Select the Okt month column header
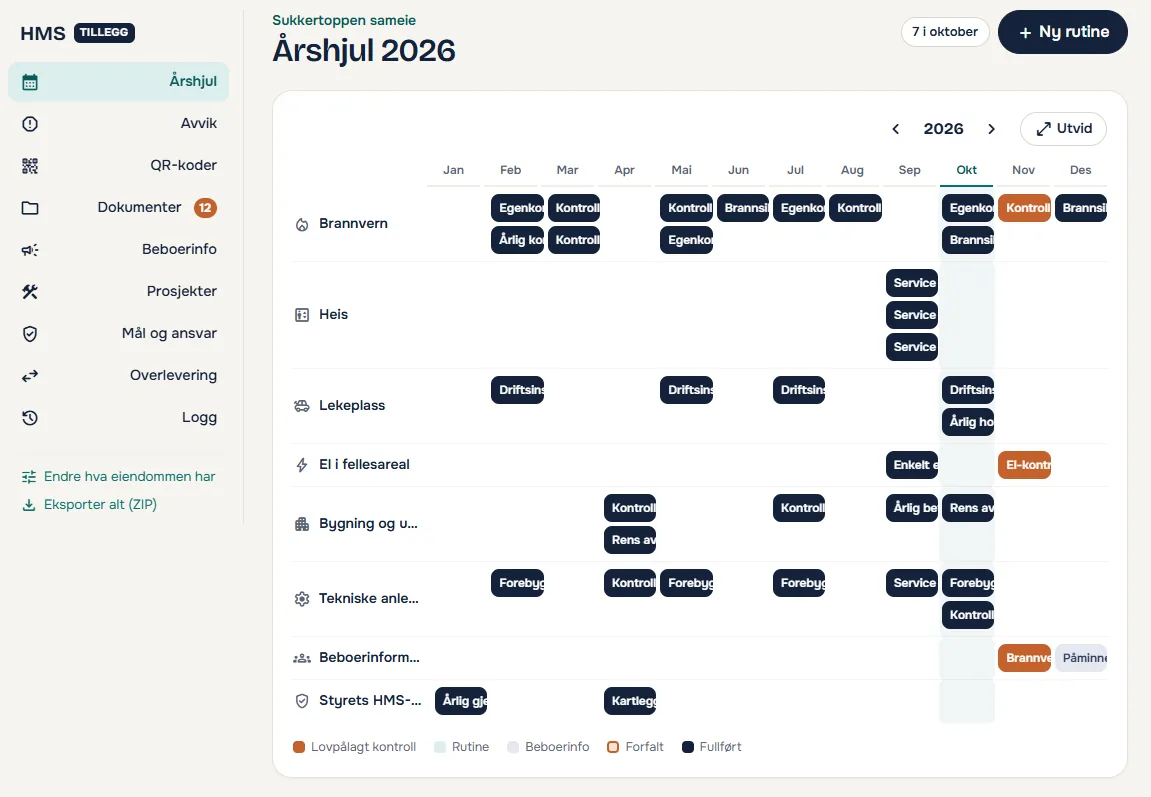 click(966, 170)
